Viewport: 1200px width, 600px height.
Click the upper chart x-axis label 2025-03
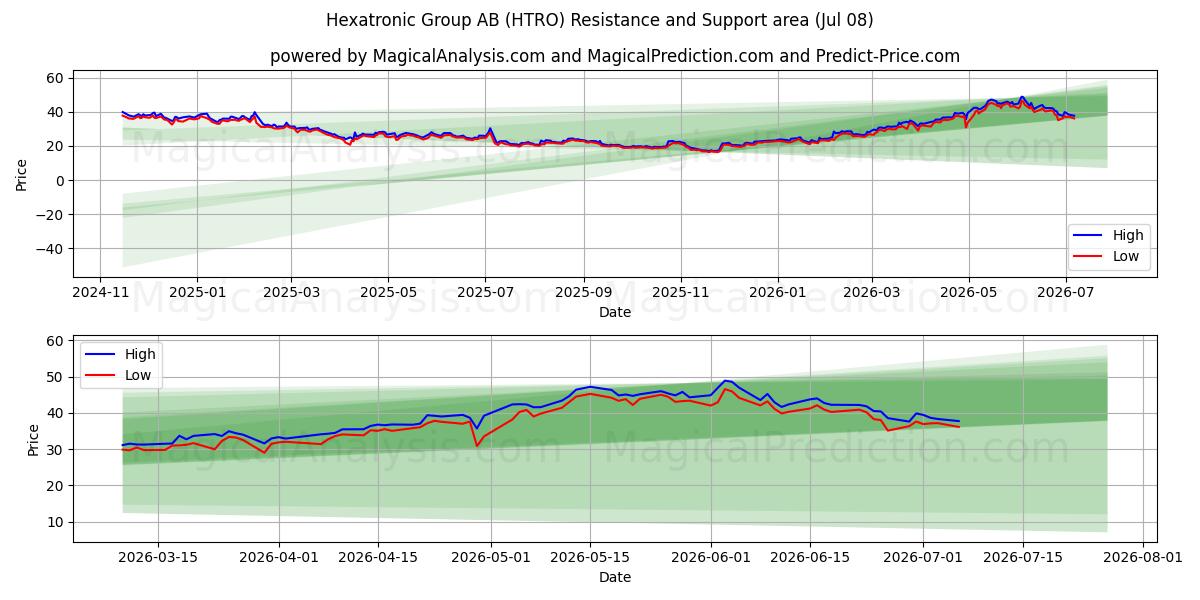291,294
